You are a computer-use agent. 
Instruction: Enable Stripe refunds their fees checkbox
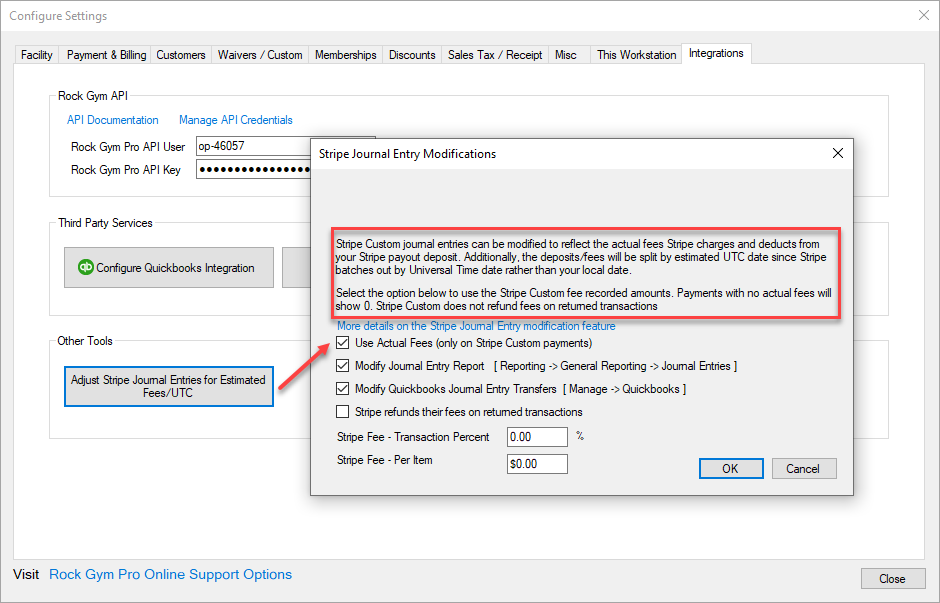[x=342, y=412]
